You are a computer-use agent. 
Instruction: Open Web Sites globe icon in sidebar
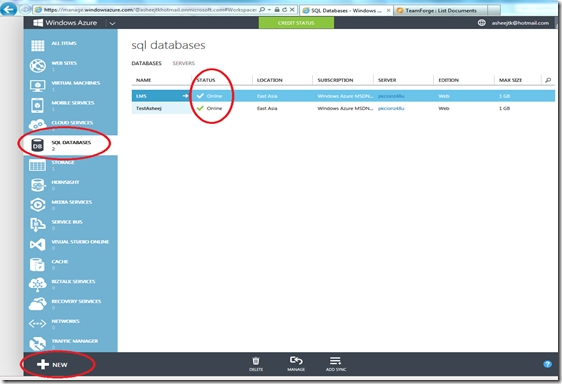coord(38,66)
